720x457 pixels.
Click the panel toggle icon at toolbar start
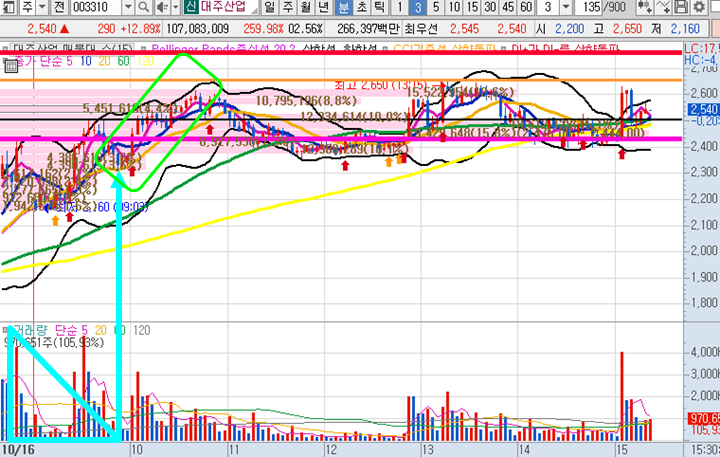coord(8,7)
